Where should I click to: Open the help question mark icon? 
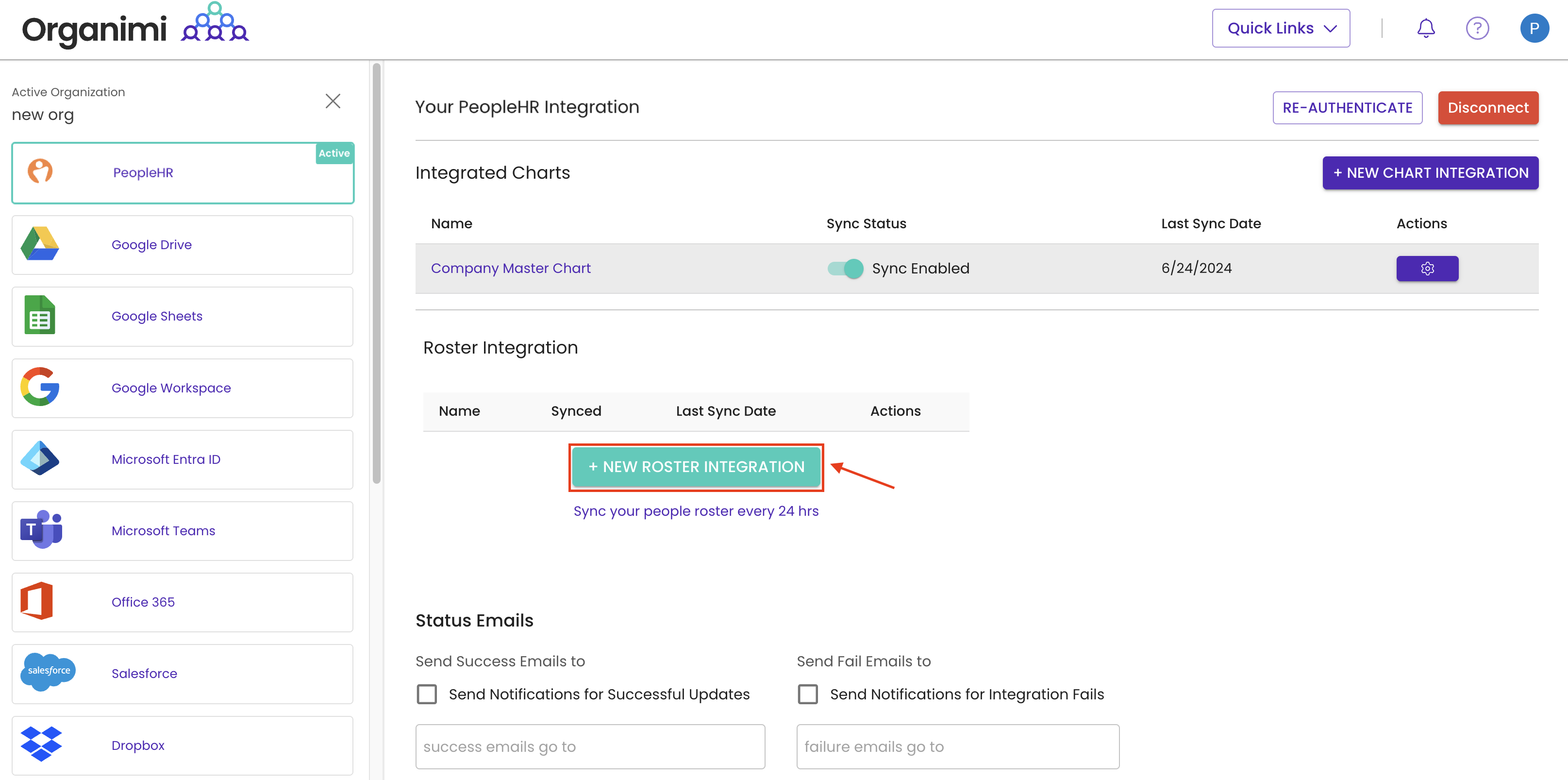tap(1477, 28)
